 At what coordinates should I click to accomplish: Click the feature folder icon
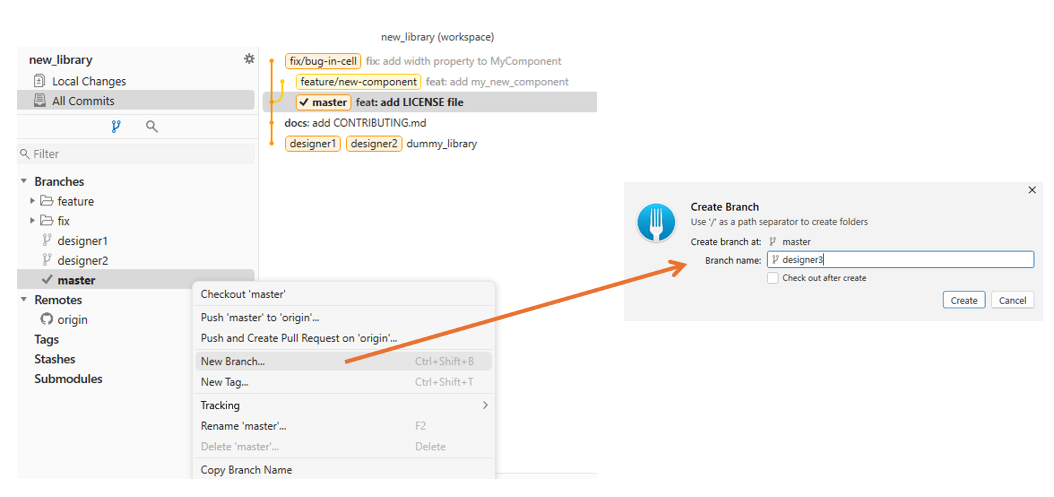click(x=46, y=201)
